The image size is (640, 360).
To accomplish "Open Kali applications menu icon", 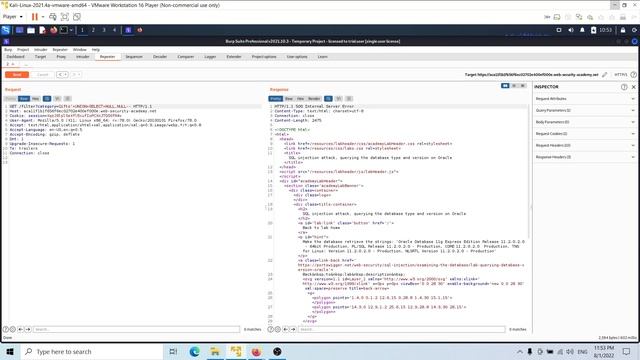I will pyautogui.click(x=6, y=30).
